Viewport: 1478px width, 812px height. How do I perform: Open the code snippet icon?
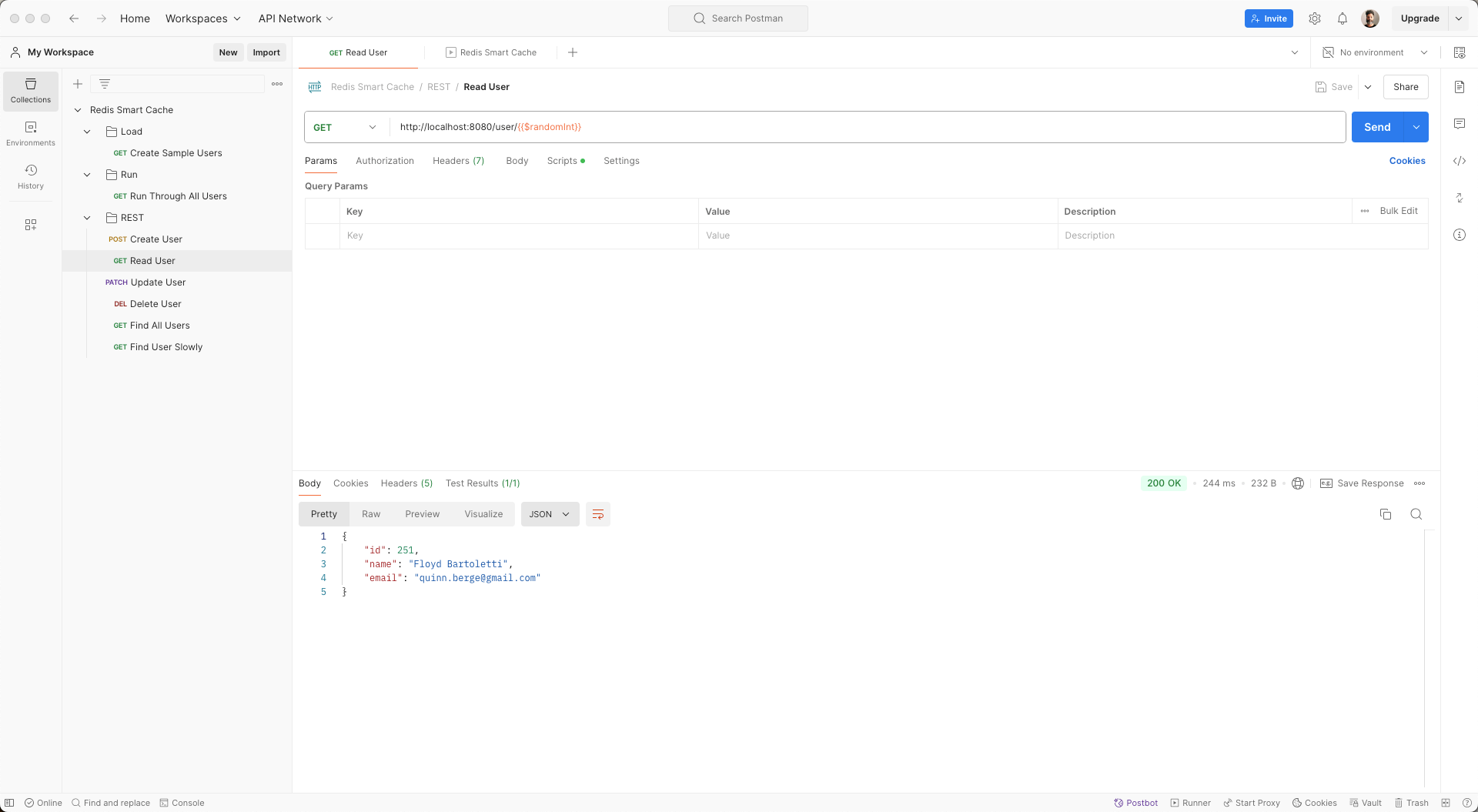tap(1460, 161)
